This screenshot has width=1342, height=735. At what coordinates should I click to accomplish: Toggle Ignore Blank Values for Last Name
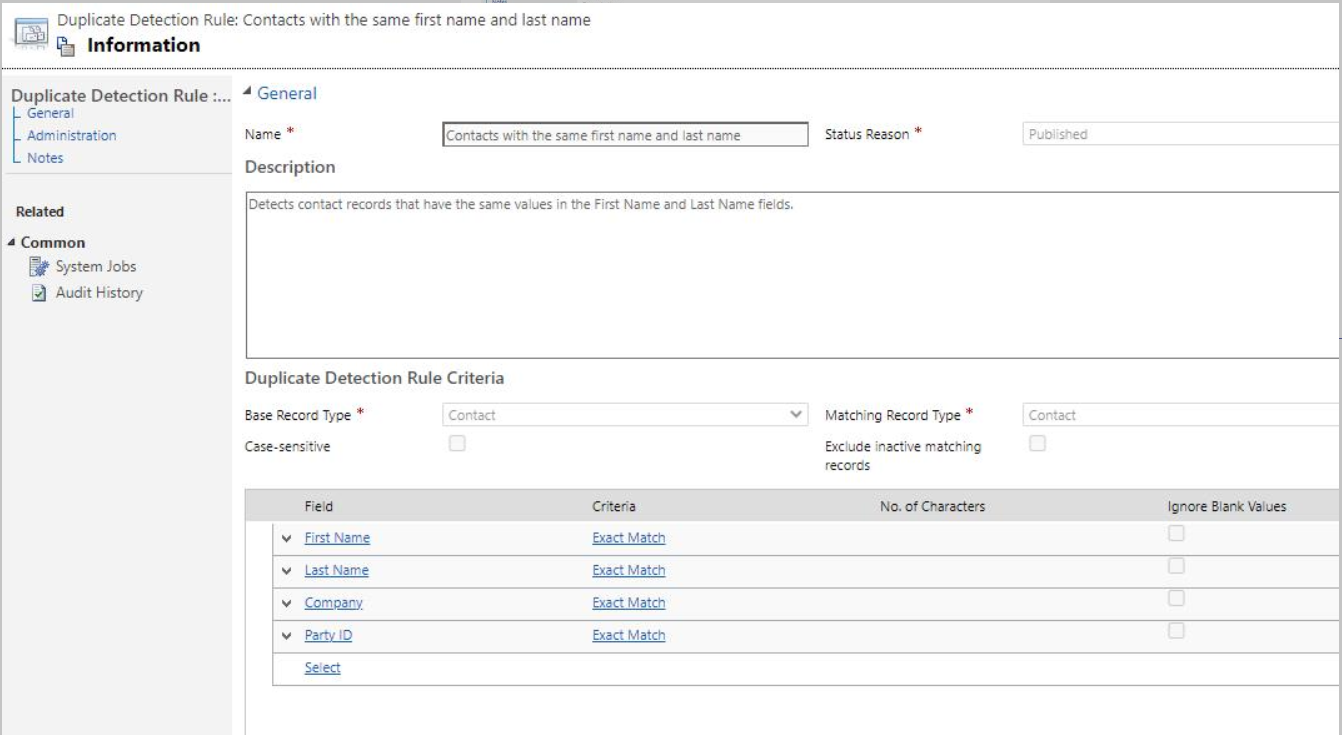1177,566
